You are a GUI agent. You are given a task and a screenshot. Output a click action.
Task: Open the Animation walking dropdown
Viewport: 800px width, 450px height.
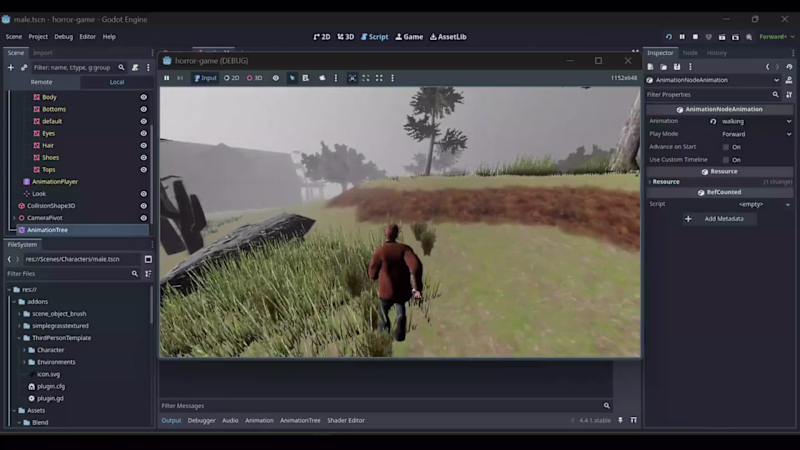click(x=757, y=121)
